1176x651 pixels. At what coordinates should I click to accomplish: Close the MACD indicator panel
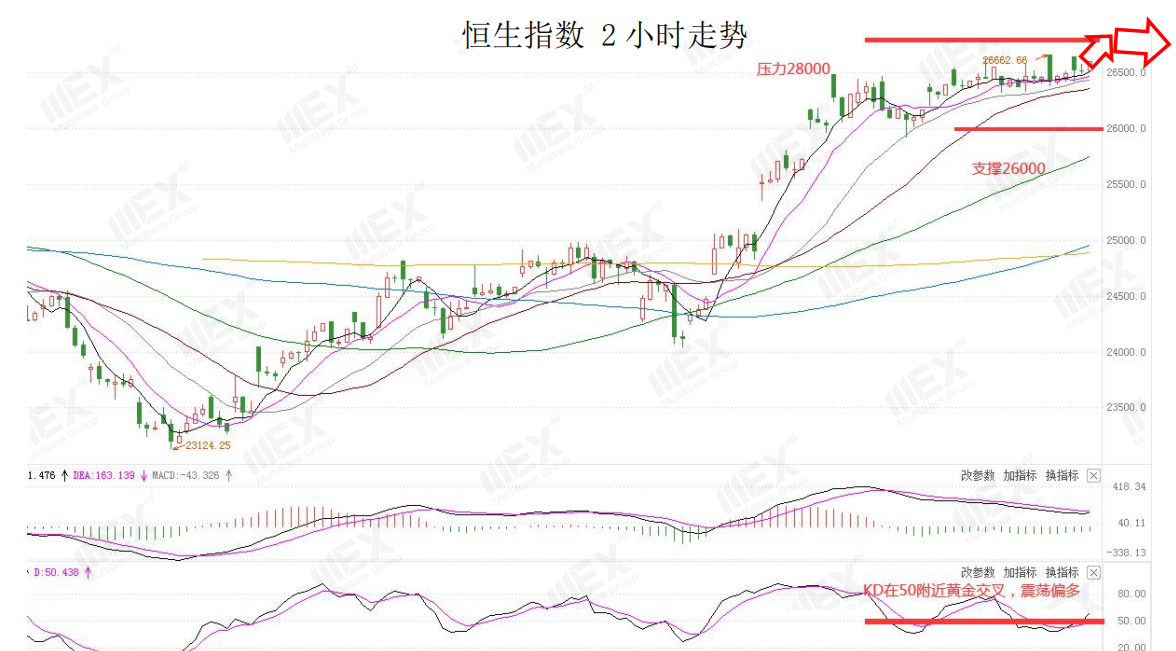(1094, 476)
